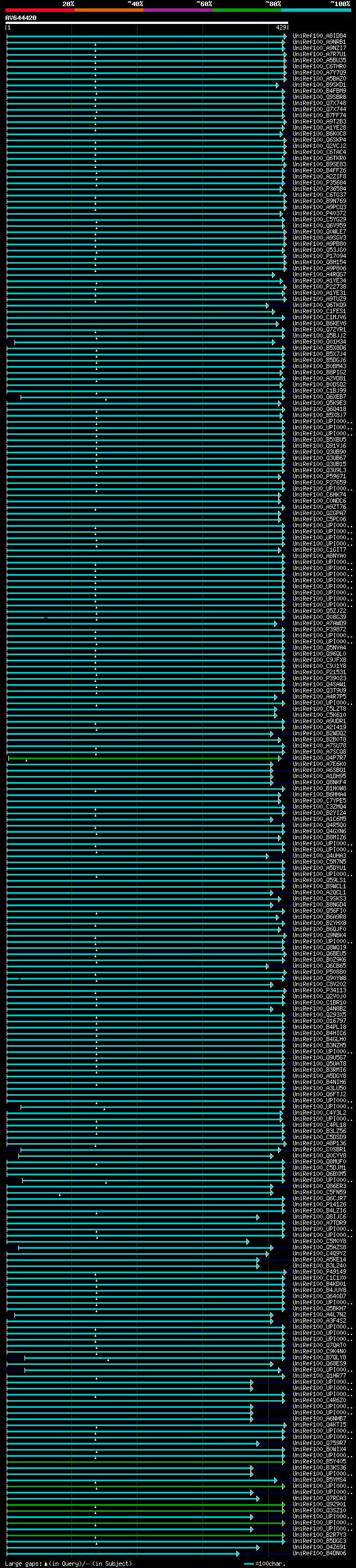This screenshot has width=356, height=1568.
Task: Select UniRef100_A2VD81 label
Action: click(x=319, y=379)
